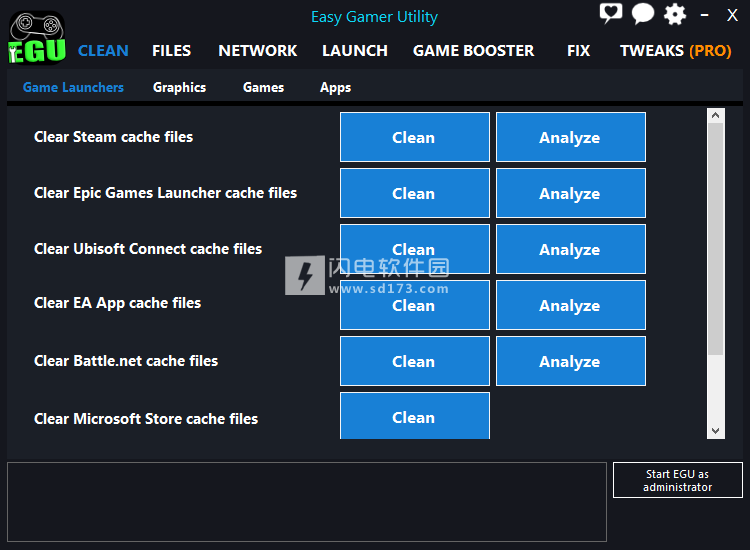The height and width of the screenshot is (550, 750).
Task: Open the FILES main menu
Action: 171,51
